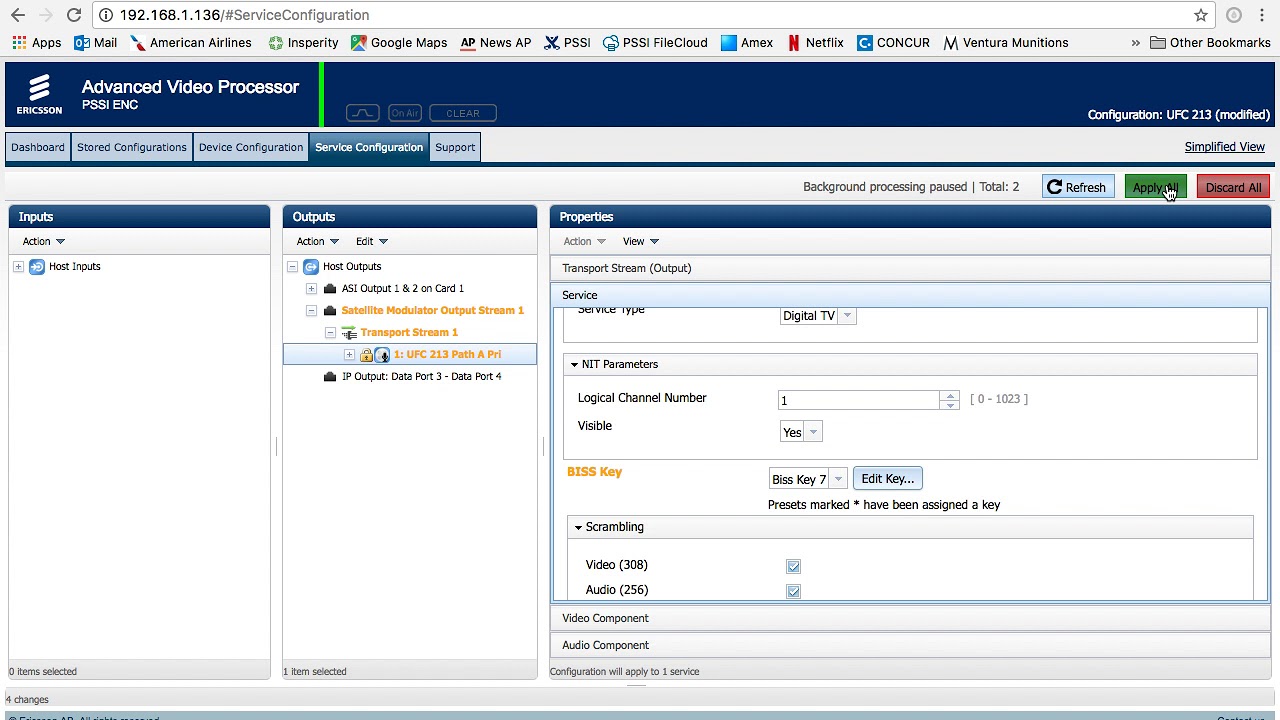The image size is (1280, 720).
Task: Switch to the Dashboard tab
Action: [38, 147]
